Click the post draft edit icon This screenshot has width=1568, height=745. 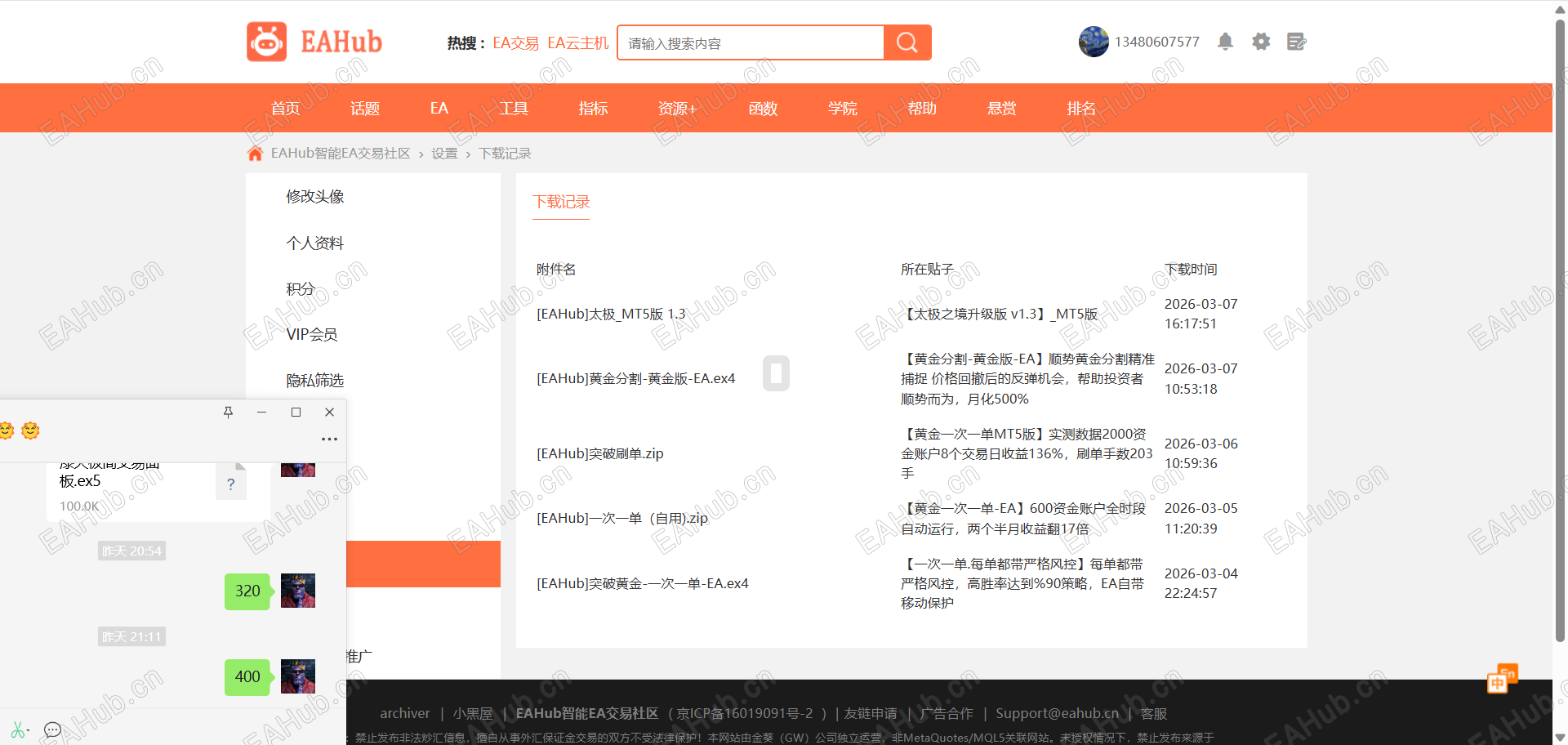coord(1296,42)
